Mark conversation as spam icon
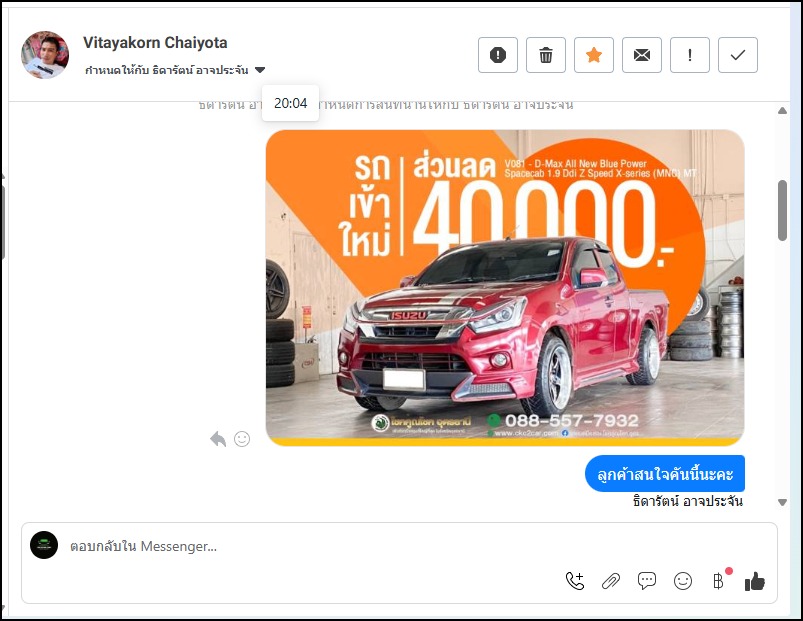Screen dimensions: 803x621 497,55
